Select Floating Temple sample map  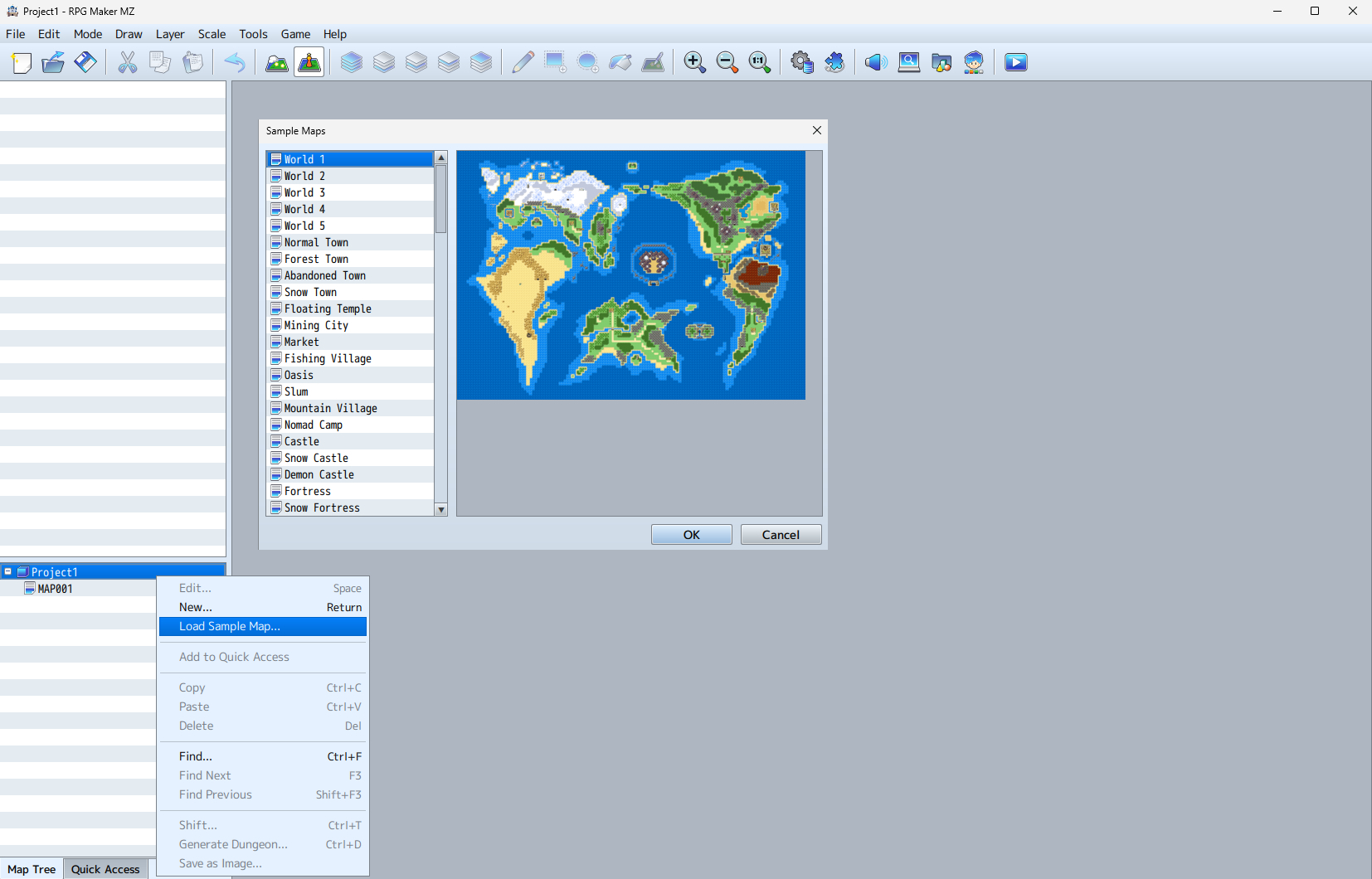coord(328,308)
